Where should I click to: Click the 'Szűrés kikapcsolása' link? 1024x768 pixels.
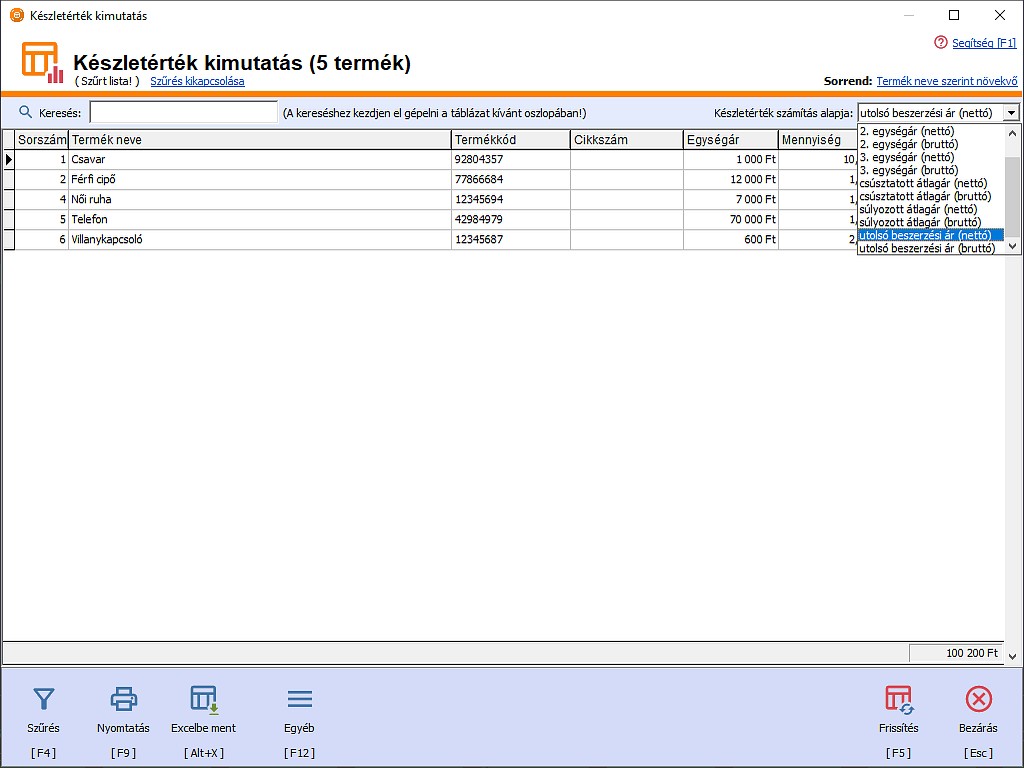(x=197, y=81)
